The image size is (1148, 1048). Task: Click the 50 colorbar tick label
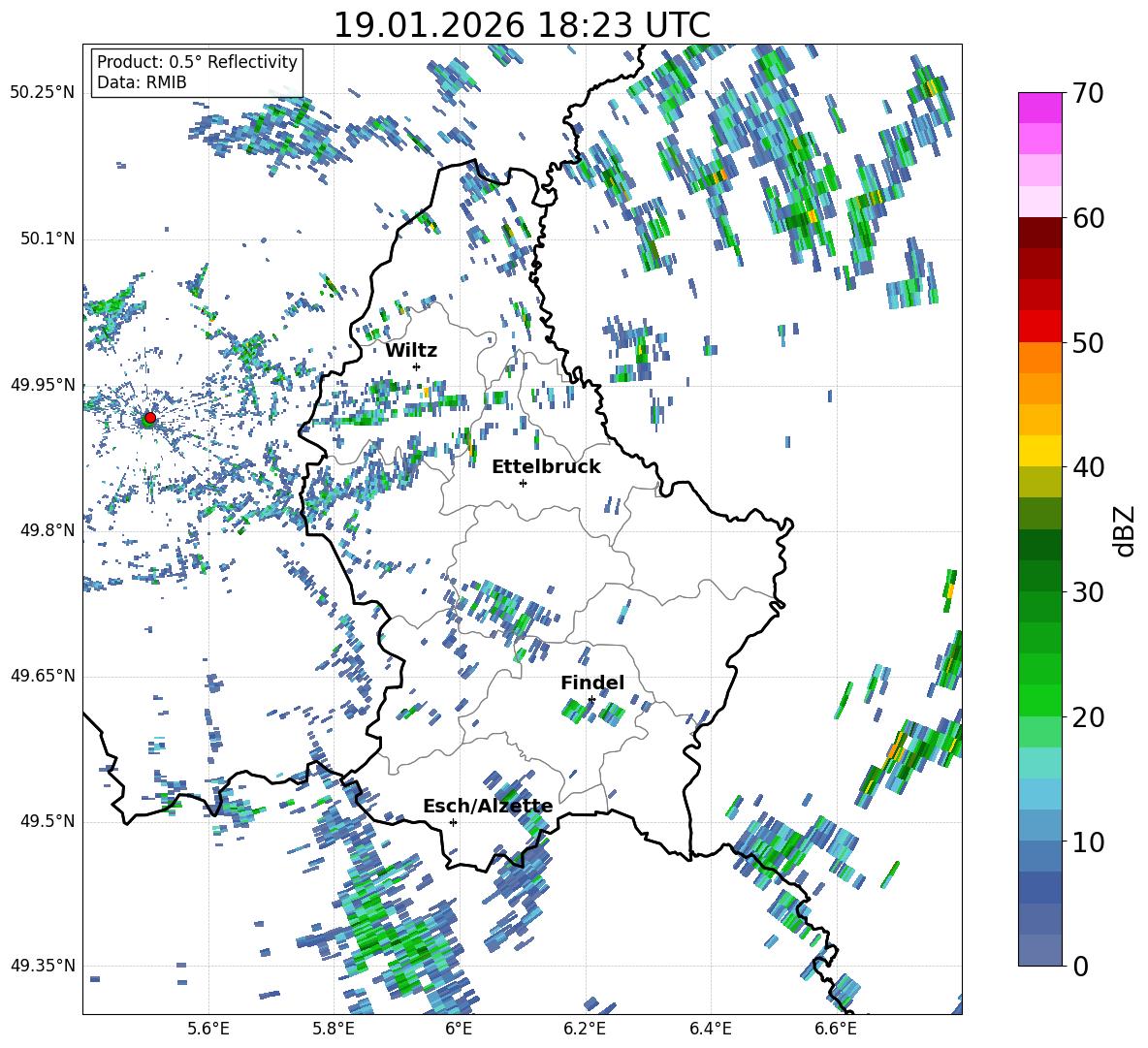point(1088,343)
